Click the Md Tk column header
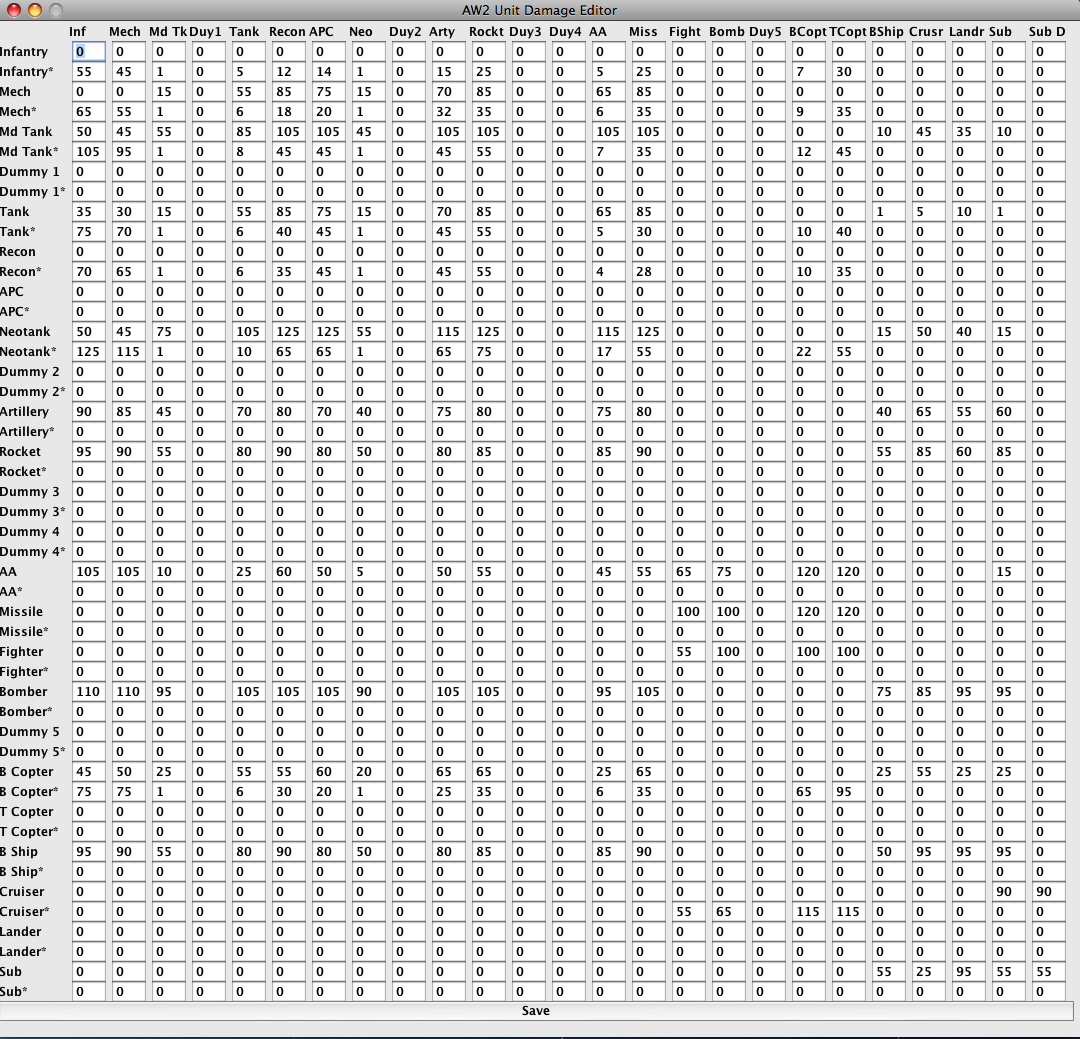This screenshot has height=1039, width=1080. point(168,32)
